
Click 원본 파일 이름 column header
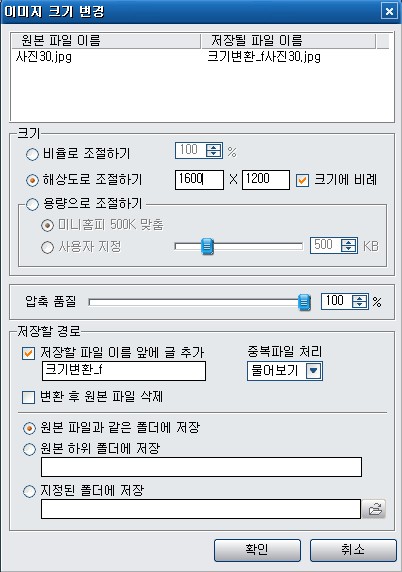point(106,41)
